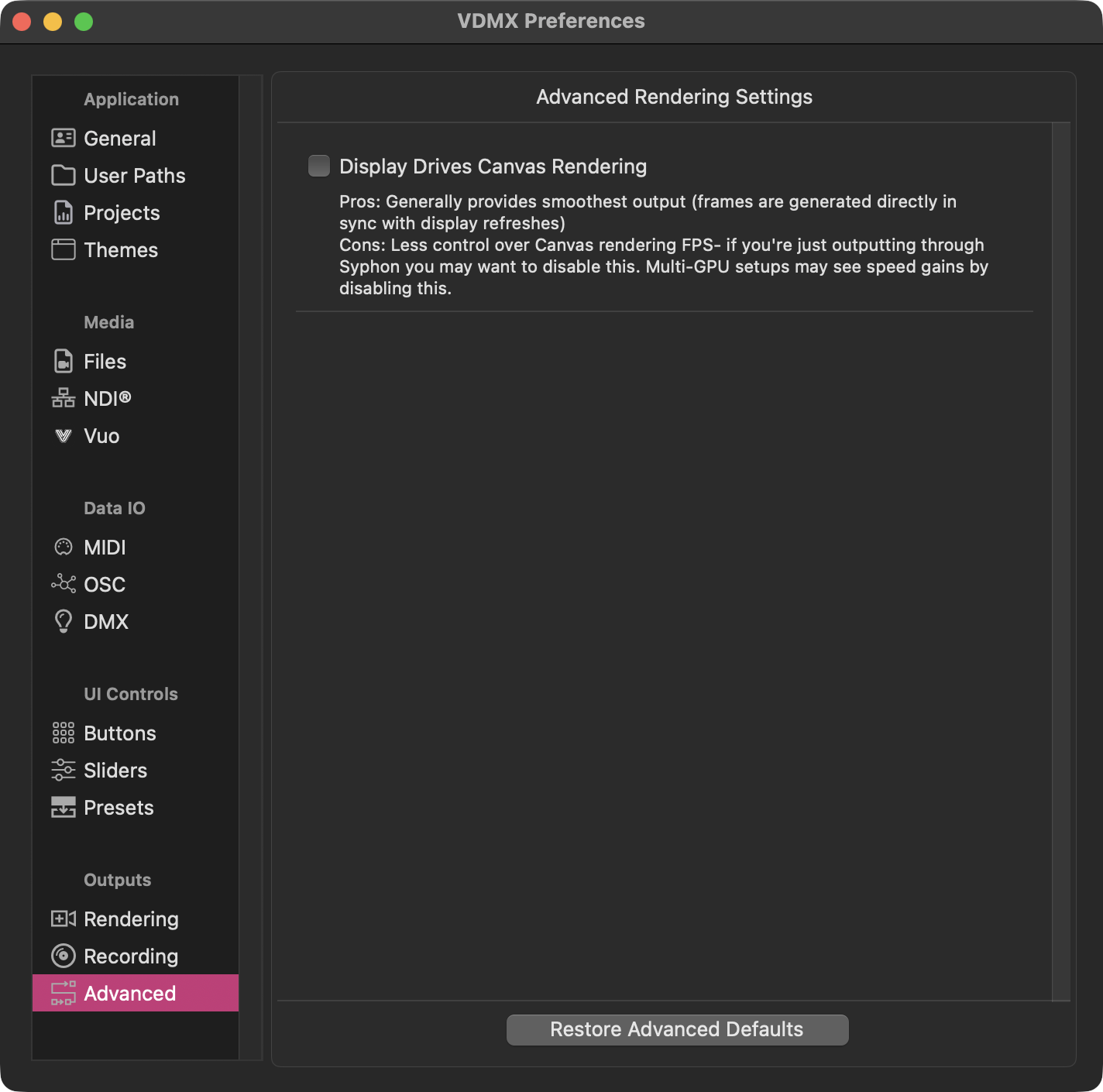Select the highlighted Advanced sidebar item

(x=129, y=994)
